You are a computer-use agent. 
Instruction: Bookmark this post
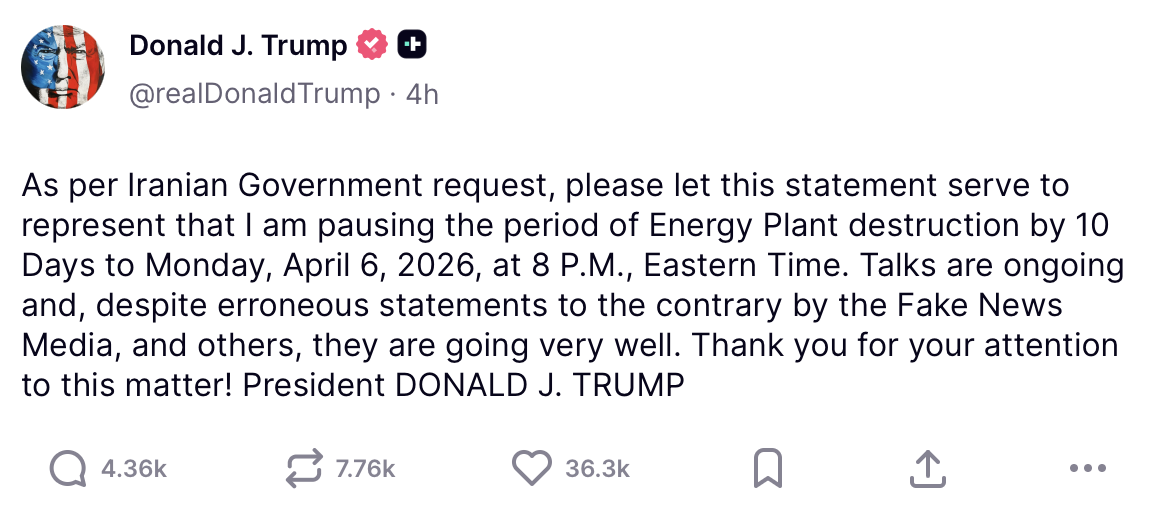click(767, 468)
